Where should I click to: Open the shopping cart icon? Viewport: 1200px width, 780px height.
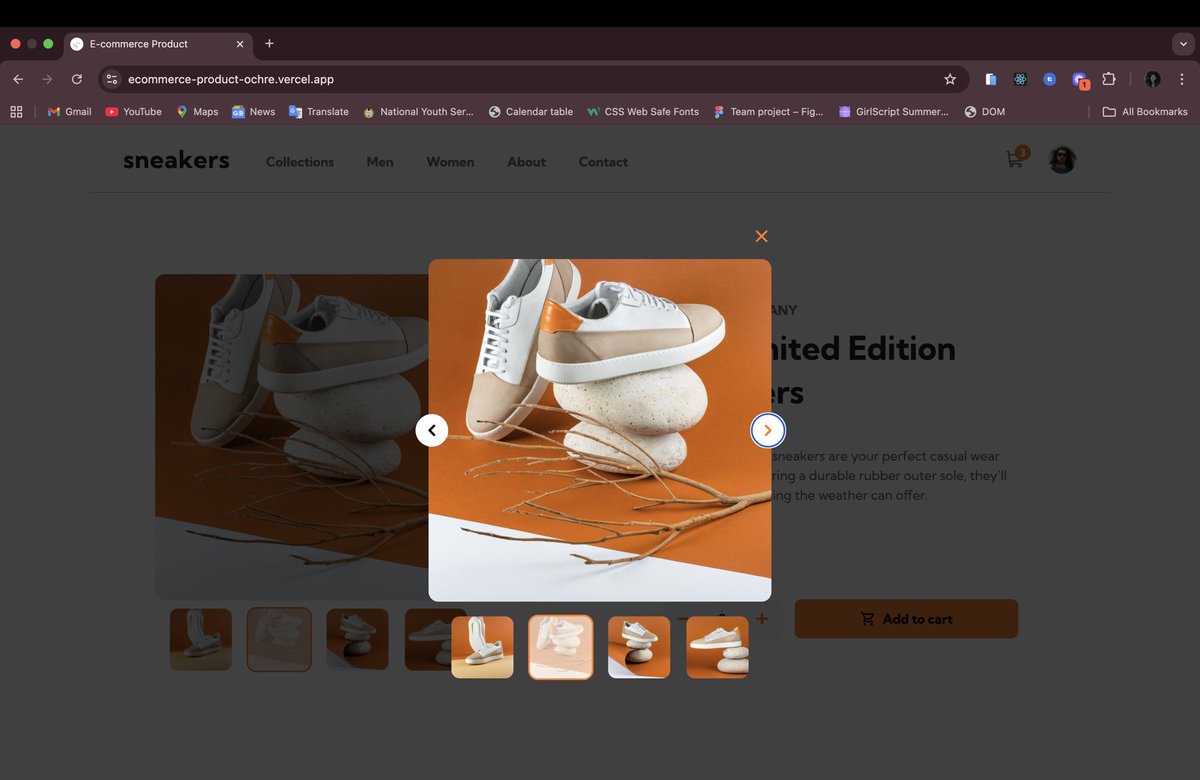click(1015, 159)
